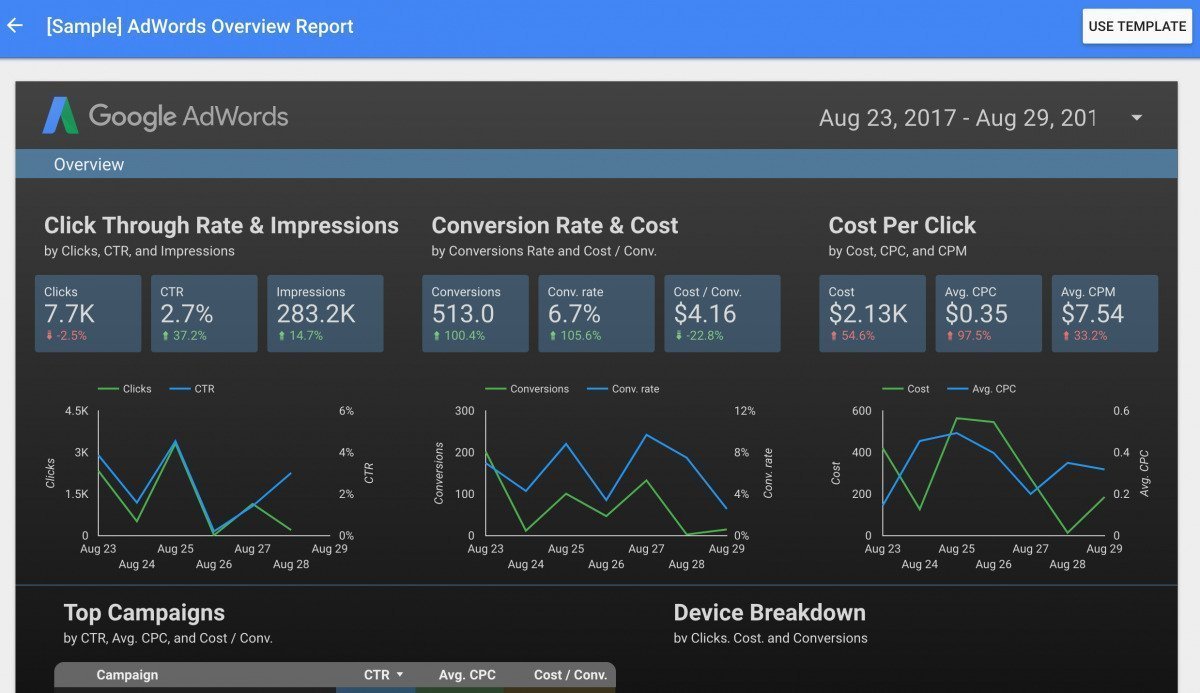This screenshot has height=693, width=1200.
Task: Click the 54.6% Cost change indicator
Action: tap(852, 336)
